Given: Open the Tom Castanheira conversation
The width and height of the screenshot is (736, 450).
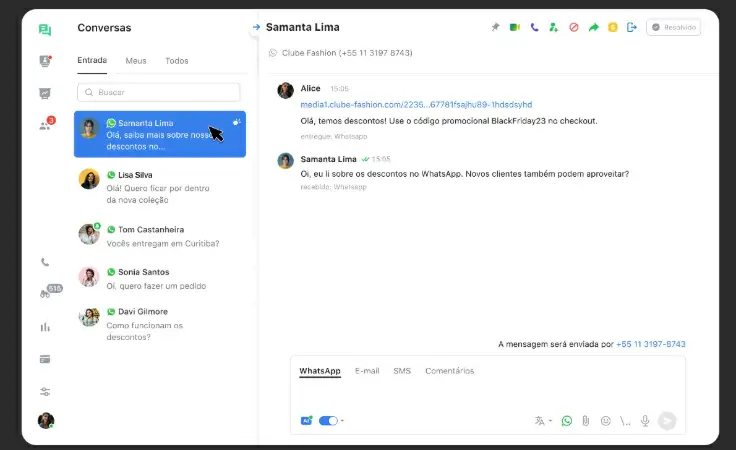Looking at the screenshot, I should (160, 236).
